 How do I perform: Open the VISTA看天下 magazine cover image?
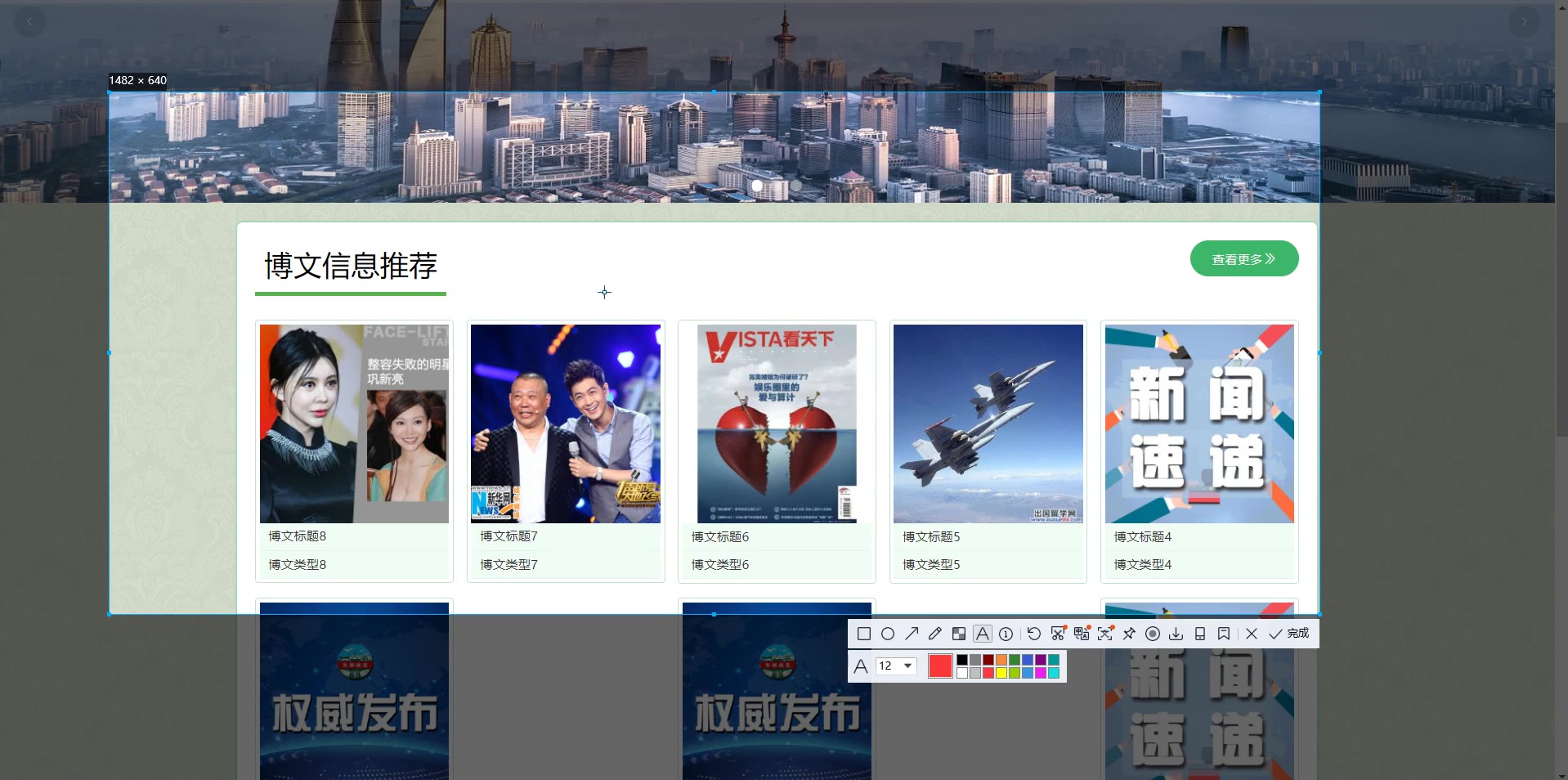coord(777,424)
